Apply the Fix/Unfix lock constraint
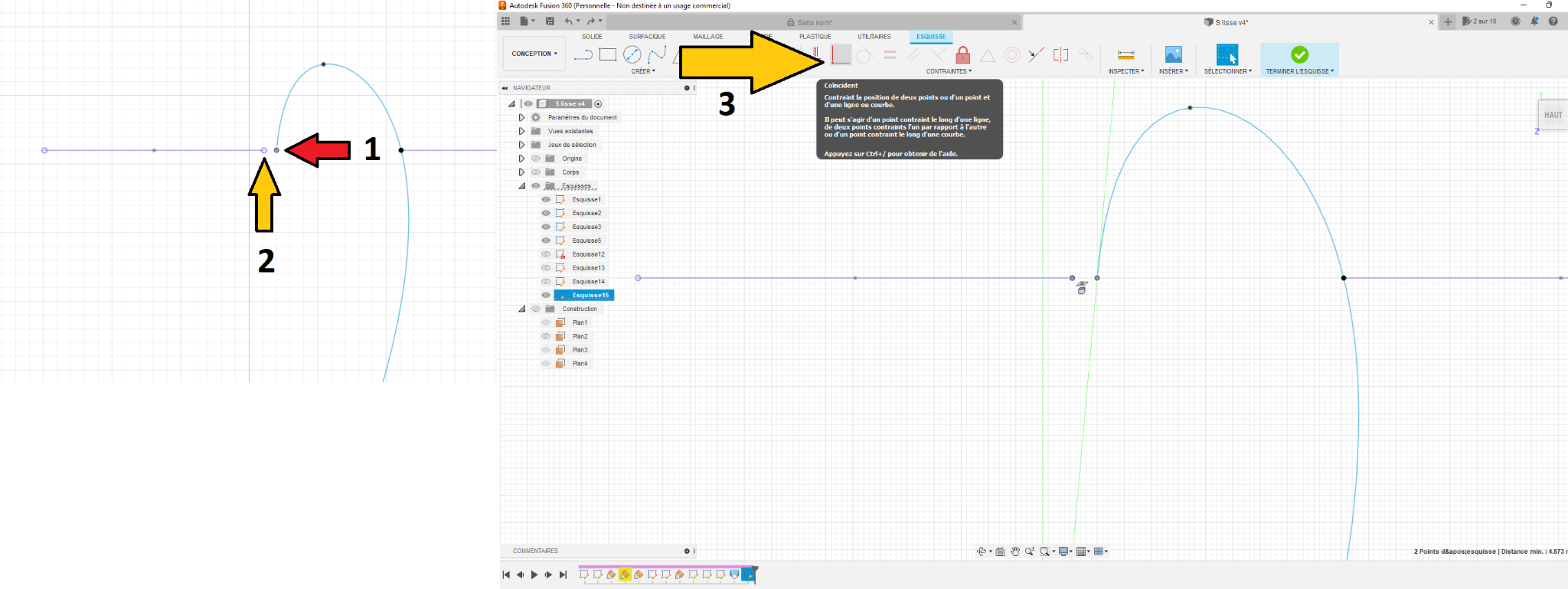 tap(963, 54)
